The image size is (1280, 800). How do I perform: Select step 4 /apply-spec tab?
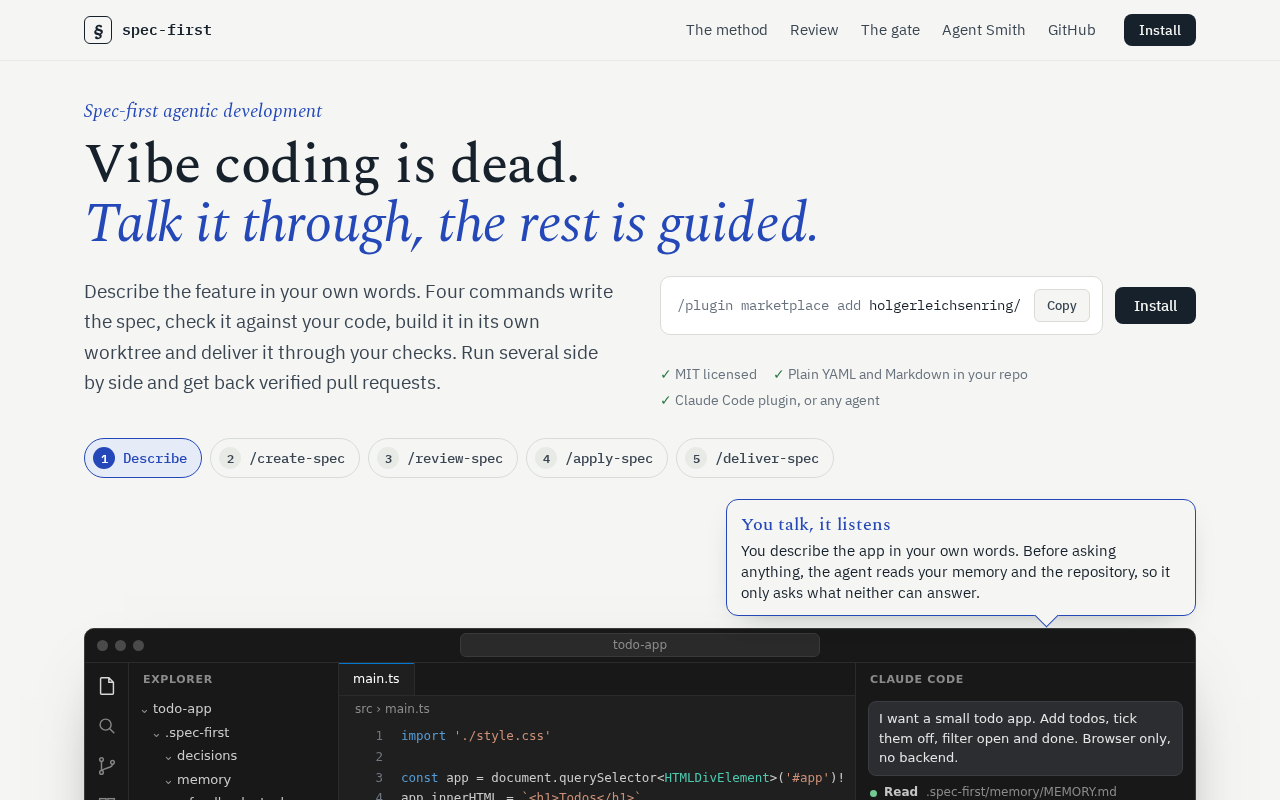(597, 458)
